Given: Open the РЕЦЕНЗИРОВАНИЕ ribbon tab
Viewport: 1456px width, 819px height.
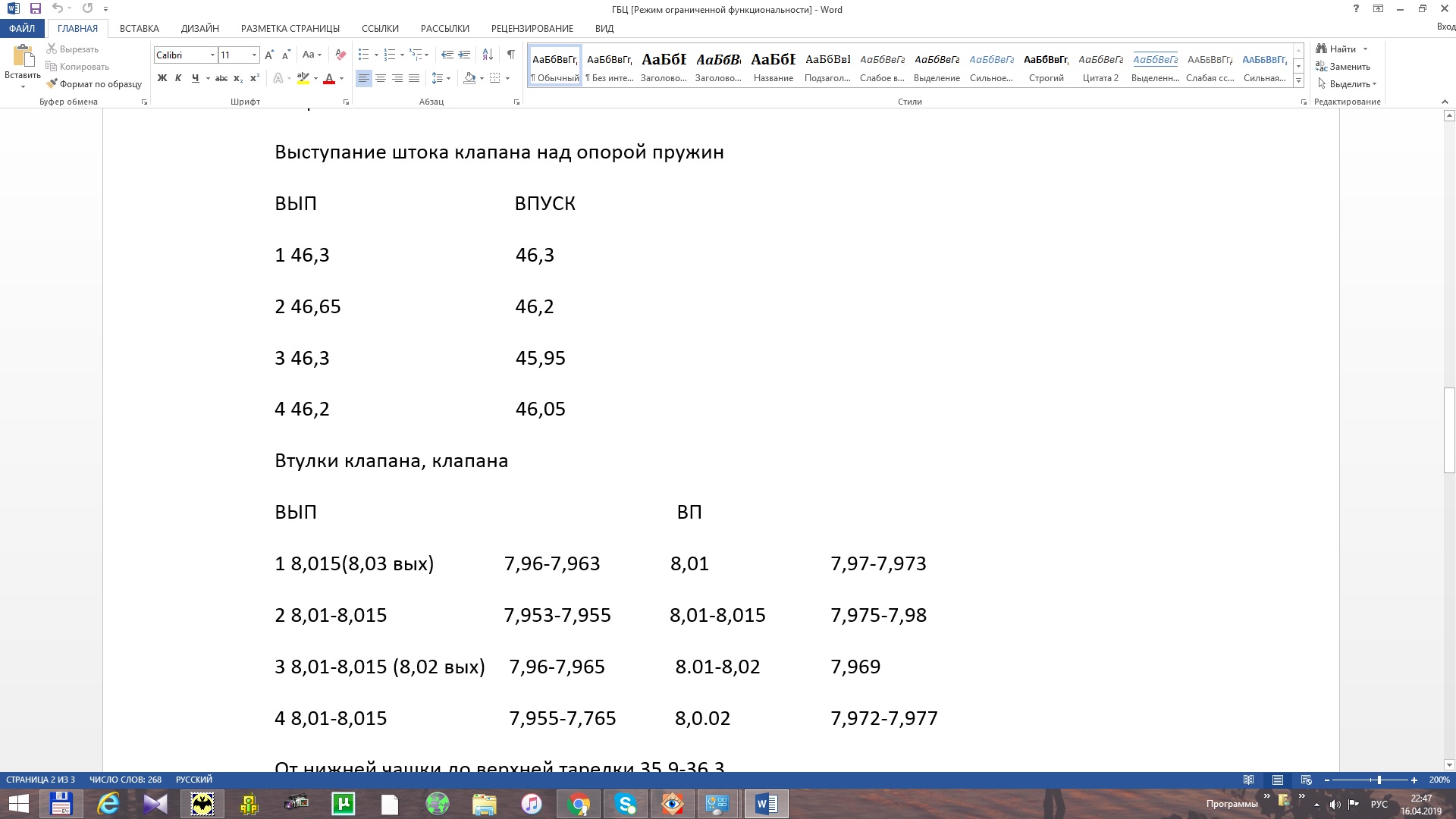Looking at the screenshot, I should tap(532, 29).
